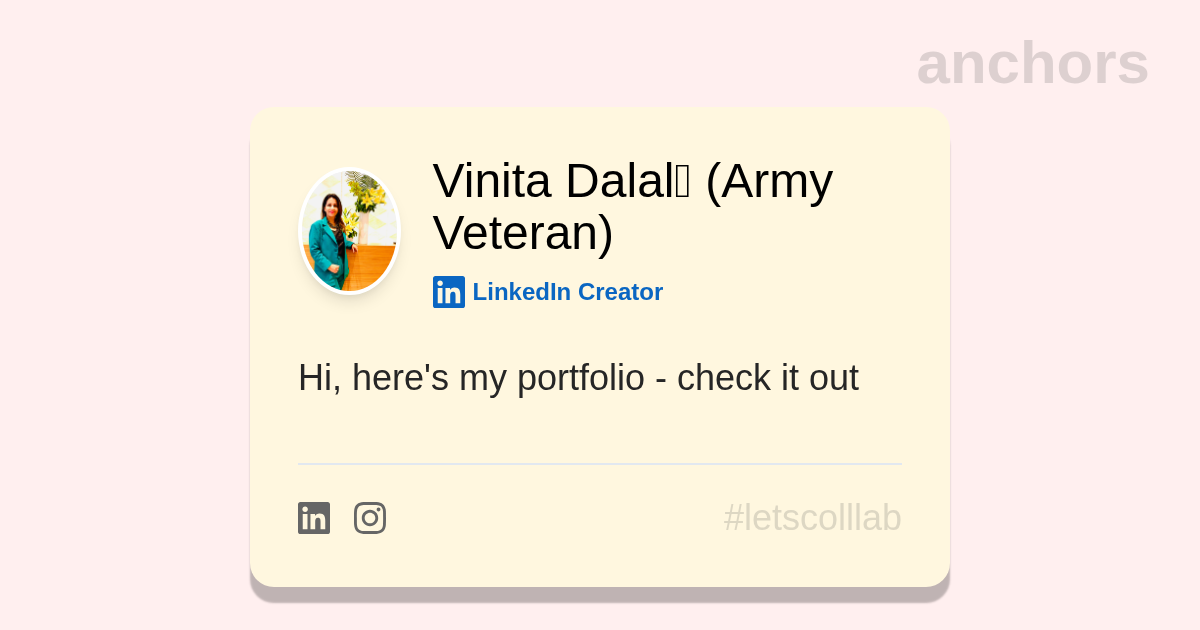Viewport: 1200px width, 630px height.
Task: Open the Instagram icon in card footer
Action: click(x=370, y=518)
